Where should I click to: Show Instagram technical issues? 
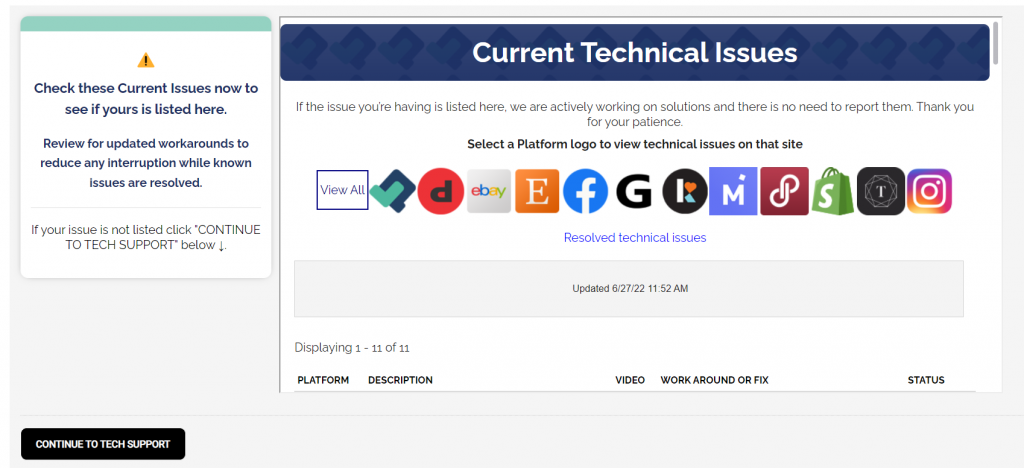(x=929, y=191)
